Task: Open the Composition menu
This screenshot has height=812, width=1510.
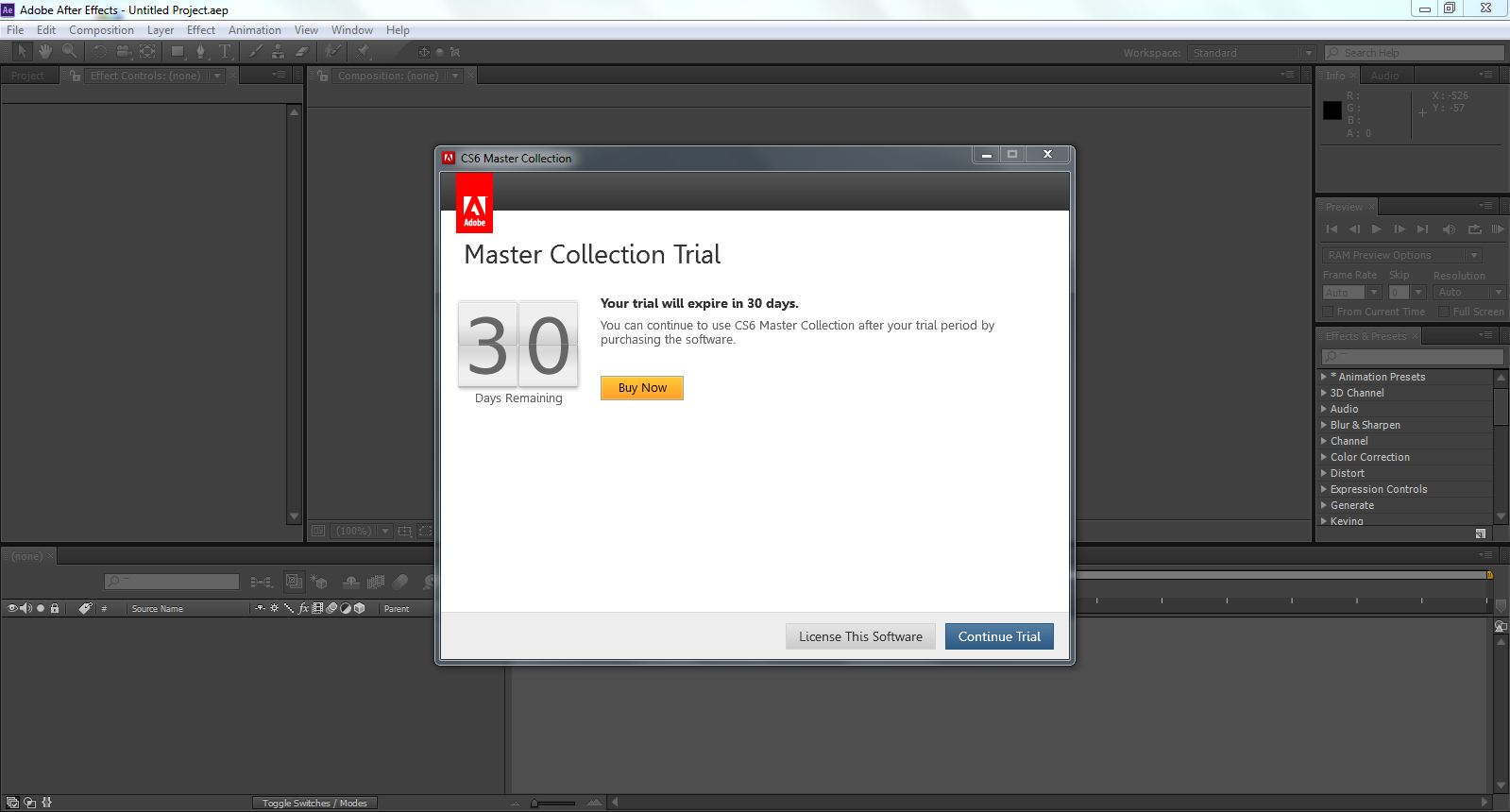Action: coord(101,30)
